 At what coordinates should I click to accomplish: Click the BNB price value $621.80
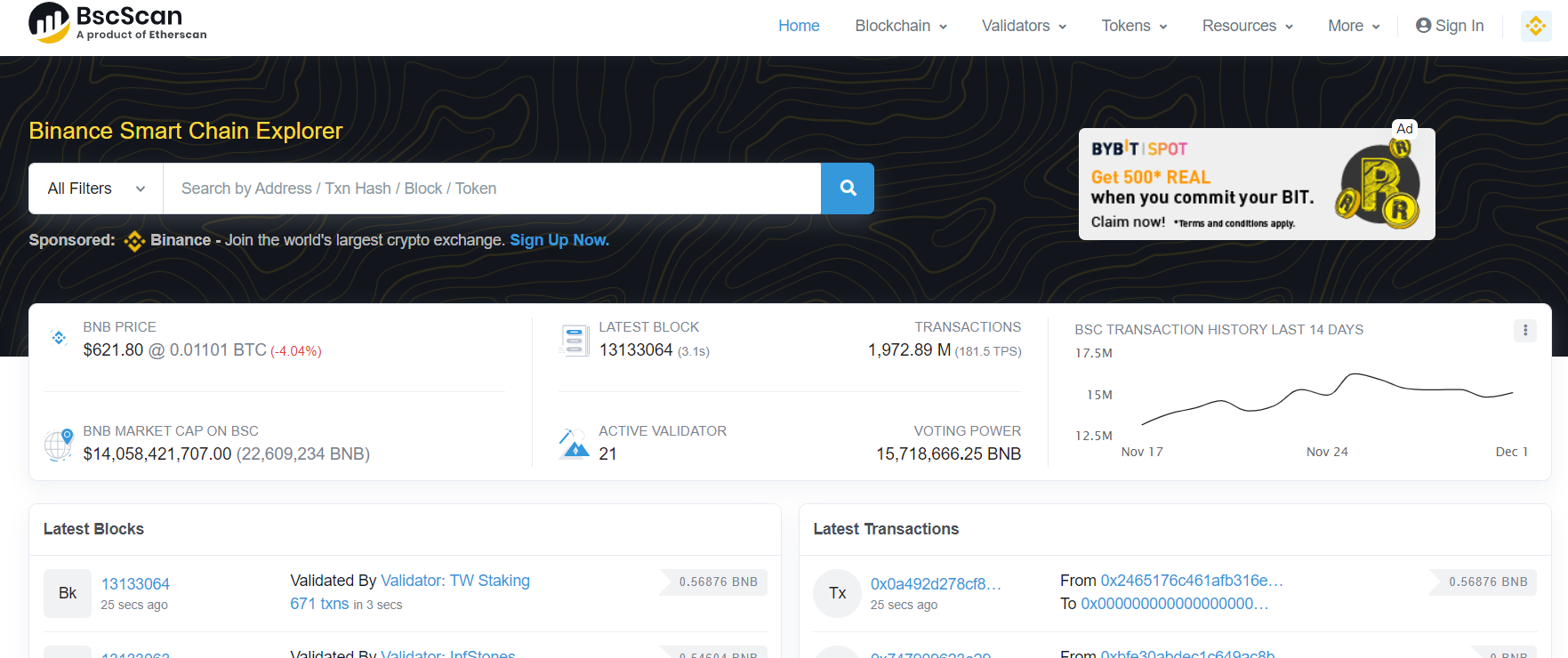[x=113, y=350]
